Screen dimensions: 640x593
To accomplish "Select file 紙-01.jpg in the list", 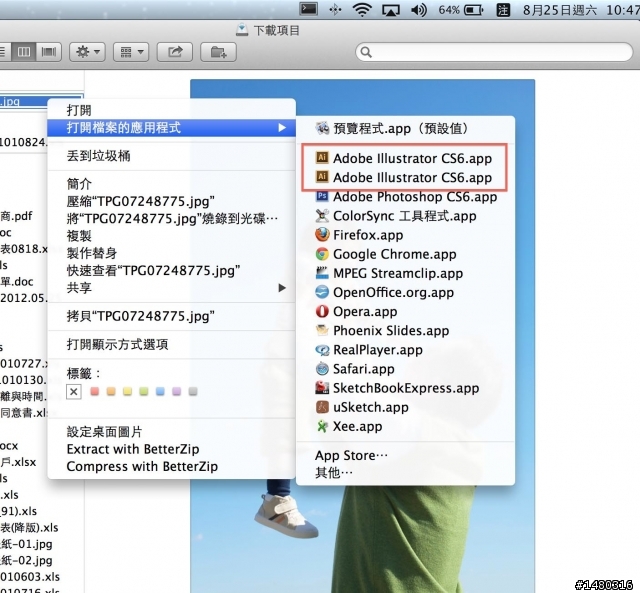I will pos(27,544).
